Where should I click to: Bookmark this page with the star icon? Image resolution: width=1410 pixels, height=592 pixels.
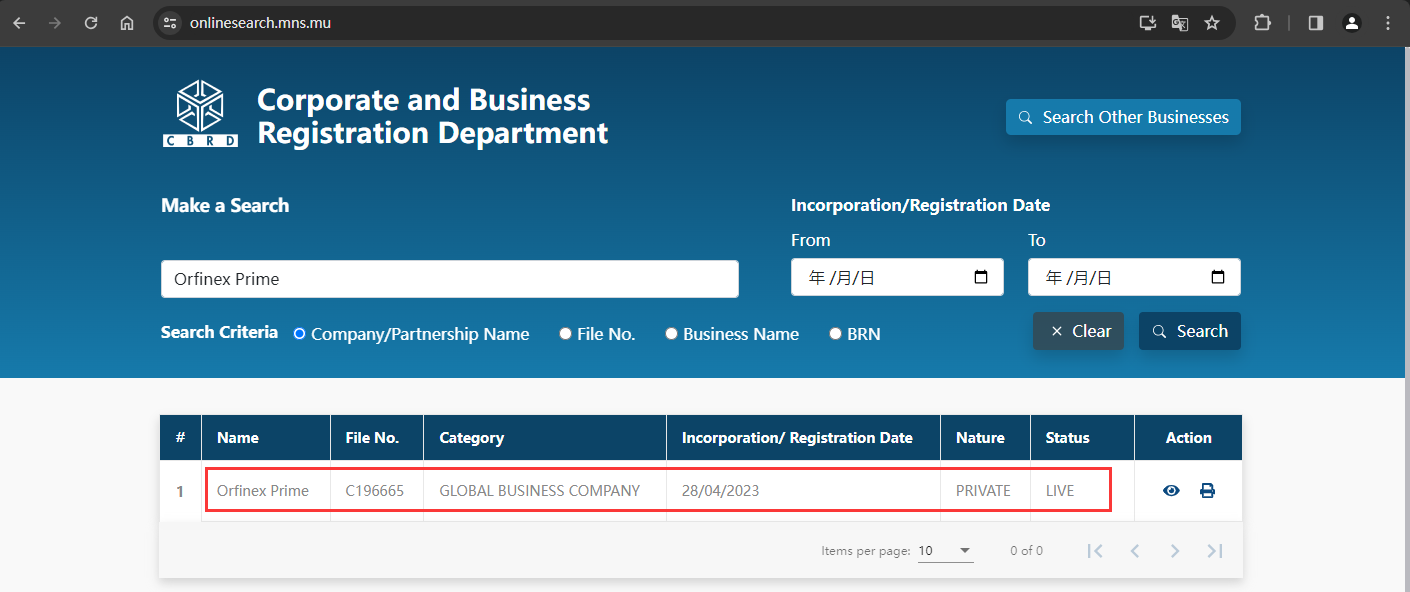(x=1212, y=23)
